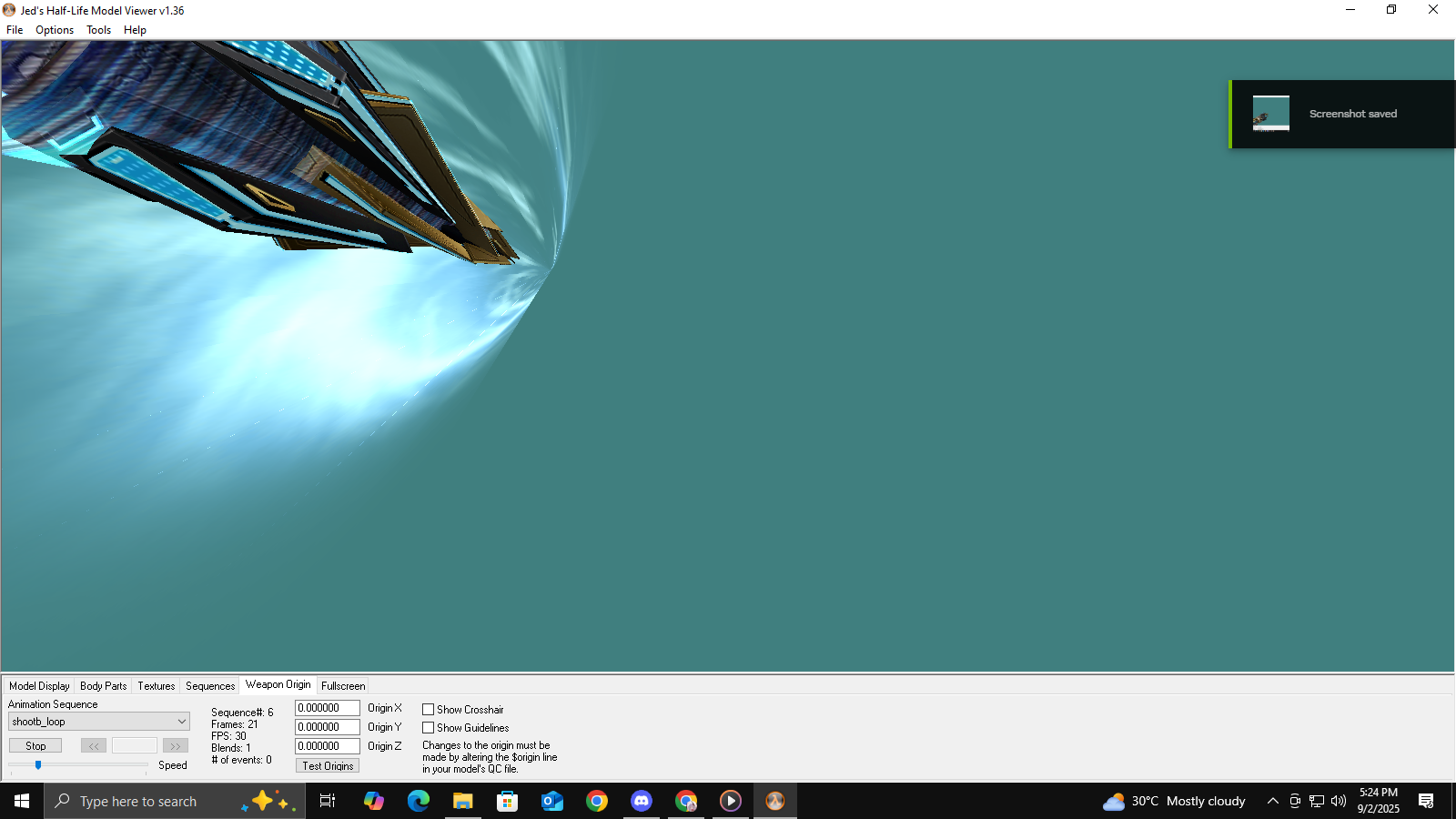Switch to the Textures tab
Image resolution: width=1456 pixels, height=819 pixels.
pos(157,686)
